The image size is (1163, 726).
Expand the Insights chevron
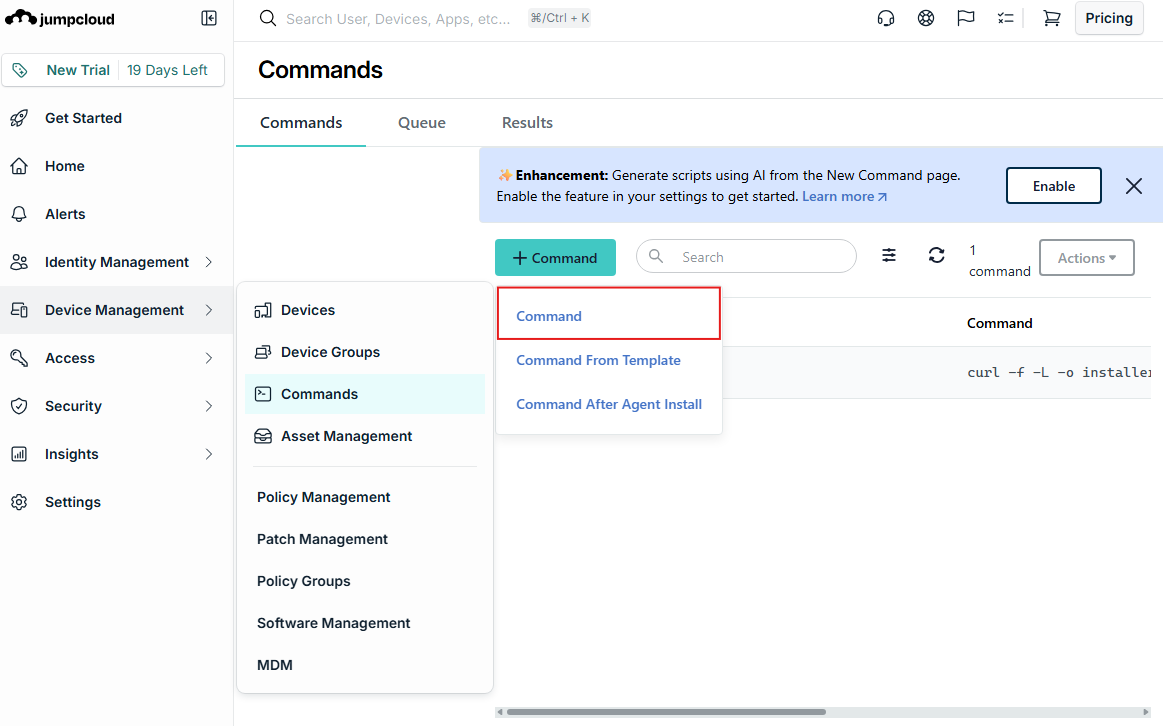209,454
